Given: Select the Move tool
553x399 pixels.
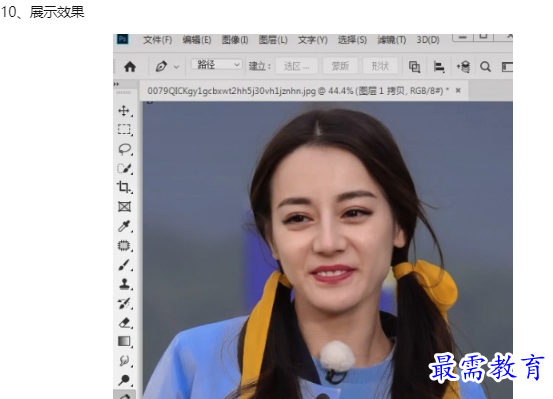Looking at the screenshot, I should tap(124, 110).
